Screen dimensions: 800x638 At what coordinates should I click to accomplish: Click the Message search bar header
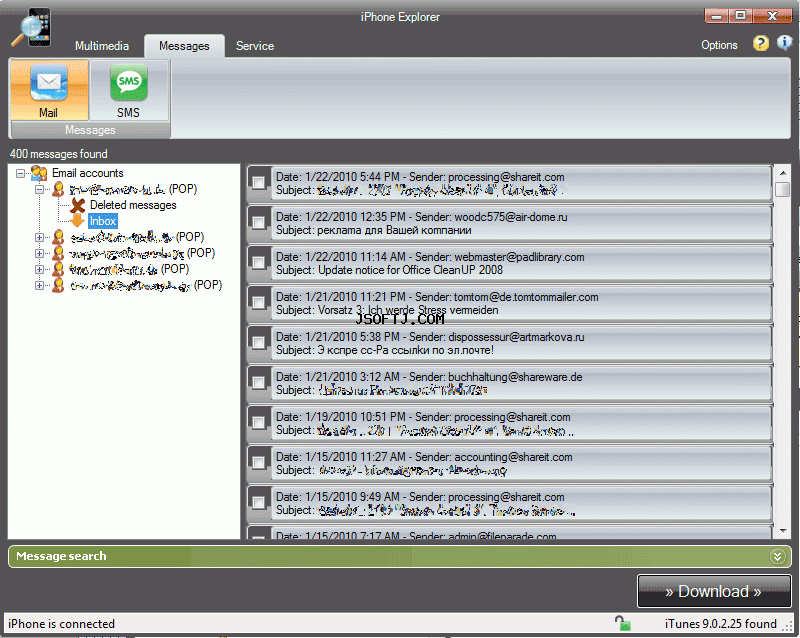pyautogui.click(x=399, y=556)
